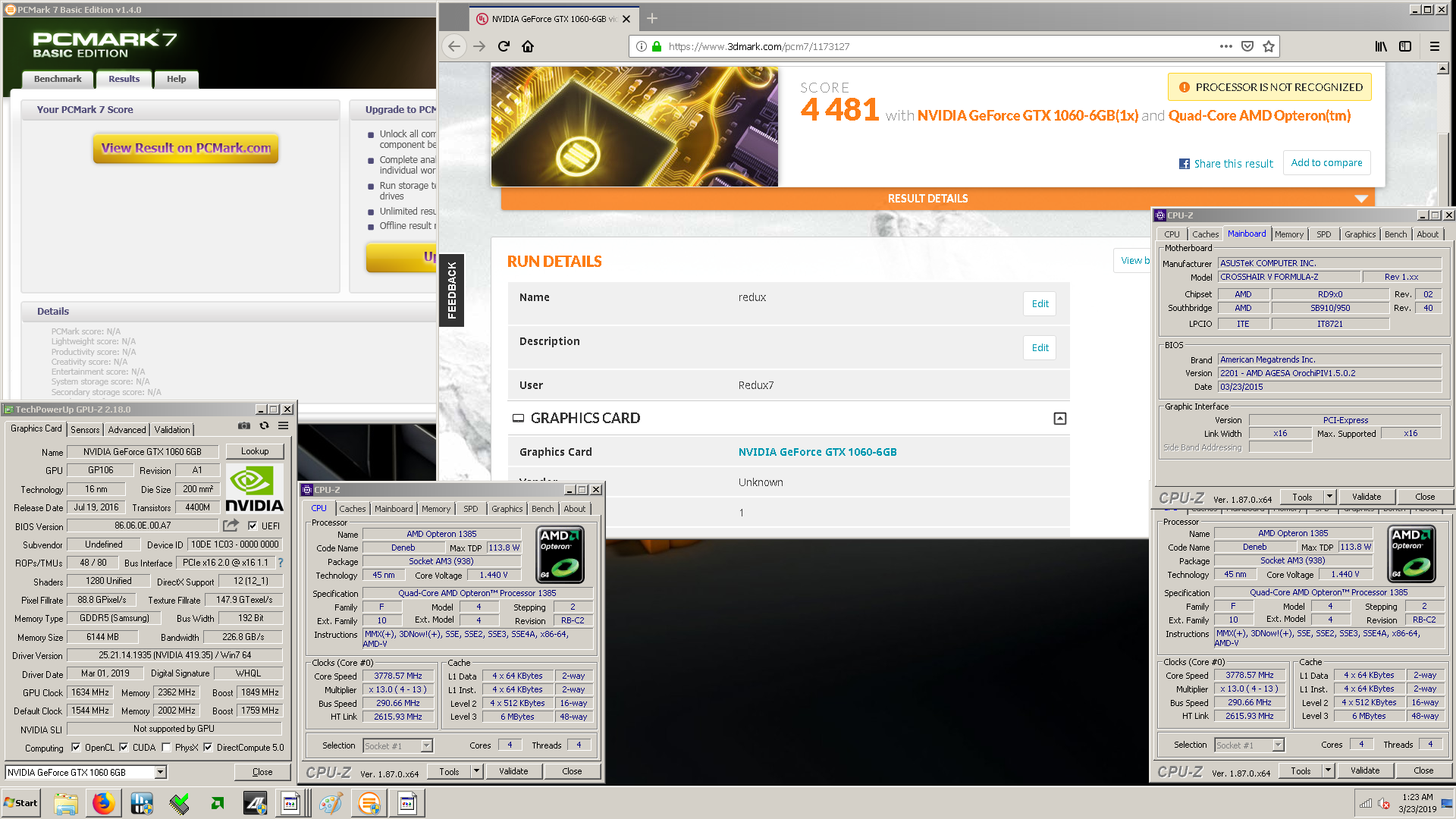Click the Processor Is Not Recognized warning
The image size is (1456, 819).
click(1269, 87)
